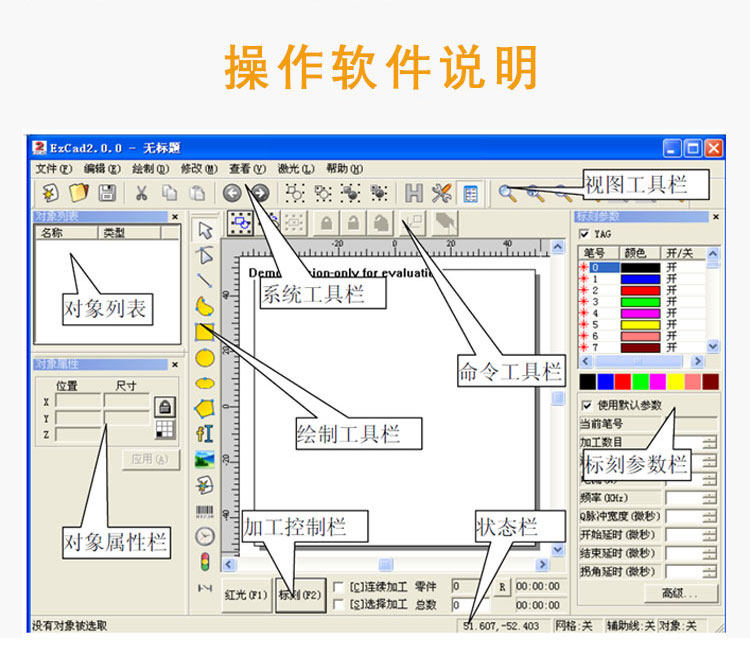
Task: Click the anchor point grid icon
Action: (x=165, y=429)
